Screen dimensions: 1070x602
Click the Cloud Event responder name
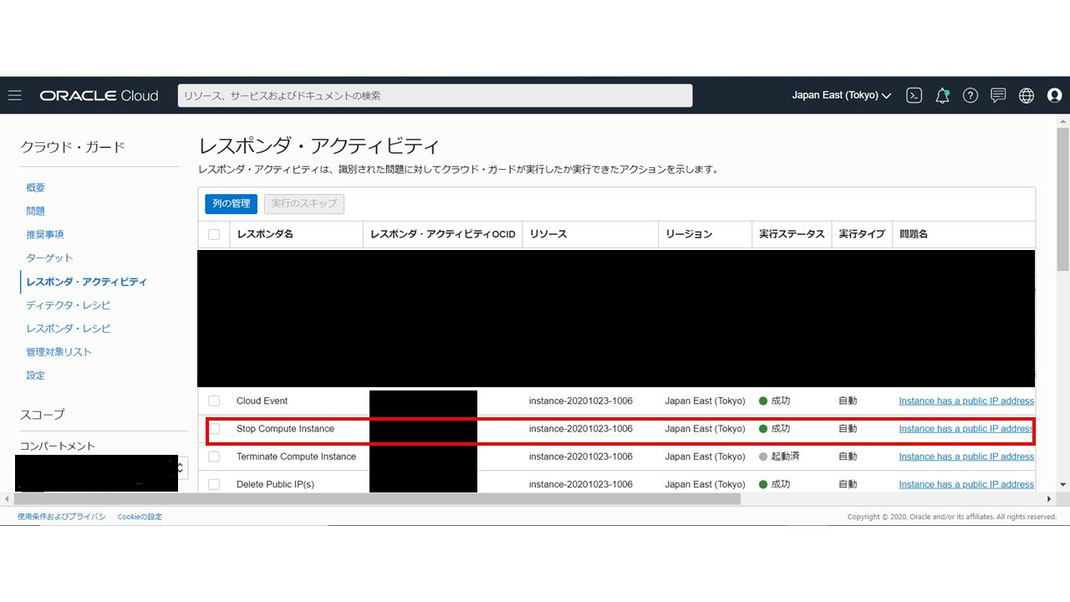tap(262, 401)
